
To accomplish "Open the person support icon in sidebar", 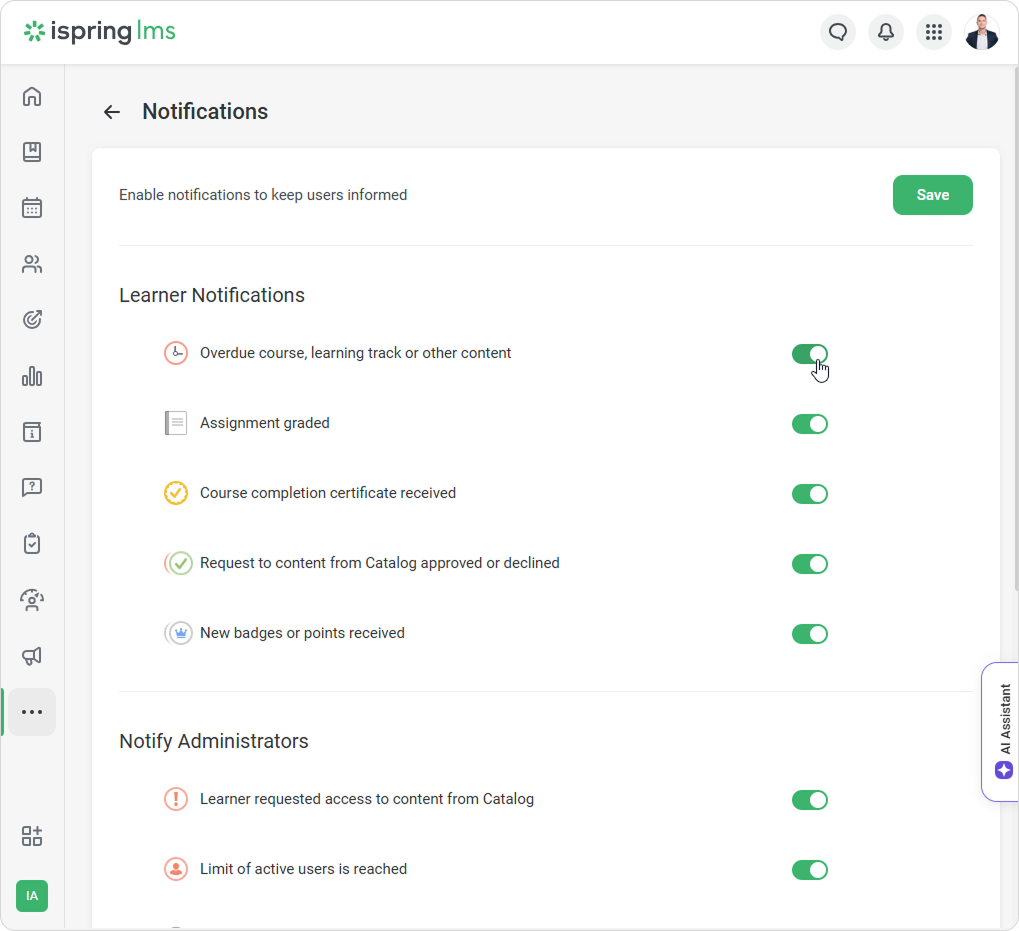I will click(32, 600).
